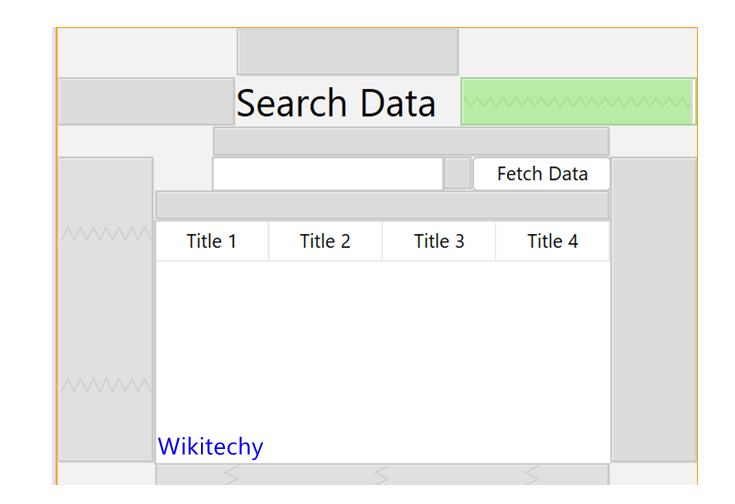The width and height of the screenshot is (735, 504).
Task: Click the gray box left of Search Data heading
Action: tap(146, 102)
